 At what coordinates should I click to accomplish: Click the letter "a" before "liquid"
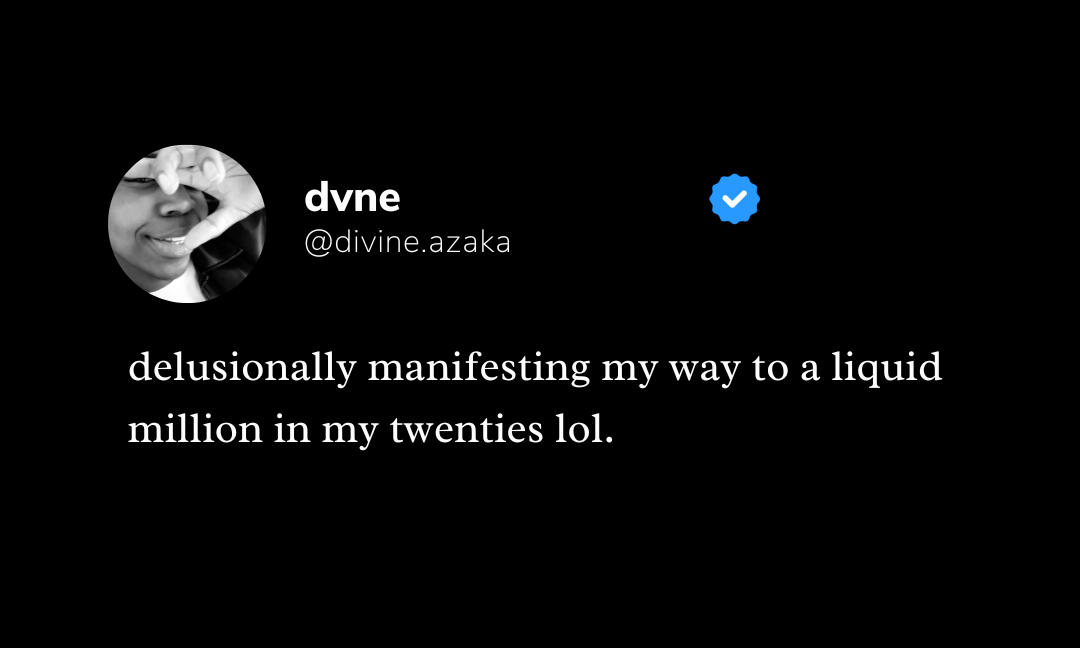click(811, 370)
